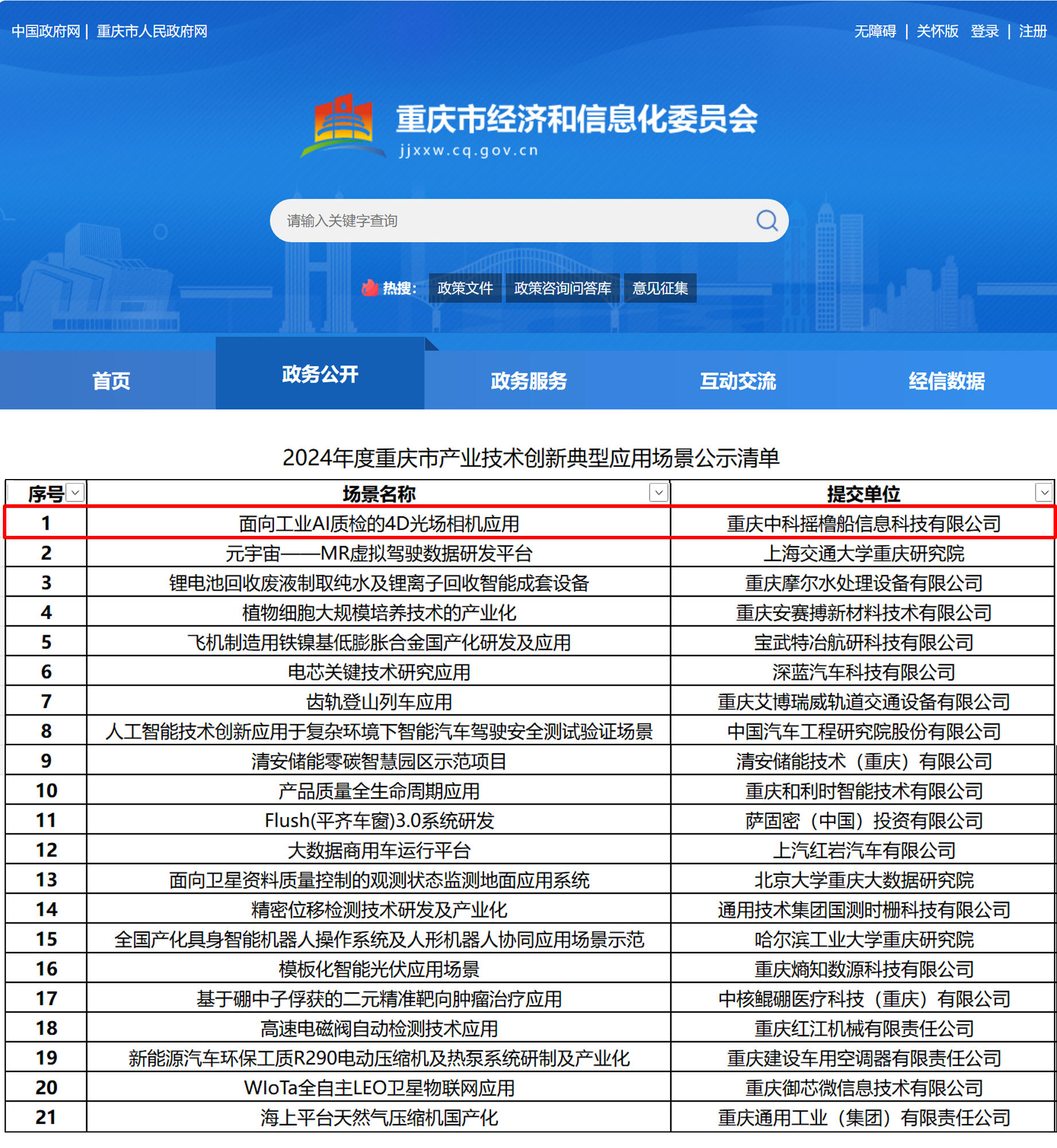Select cell 产品质量全生命周期应用
This screenshot has height=1148, width=1057.
tap(379, 791)
